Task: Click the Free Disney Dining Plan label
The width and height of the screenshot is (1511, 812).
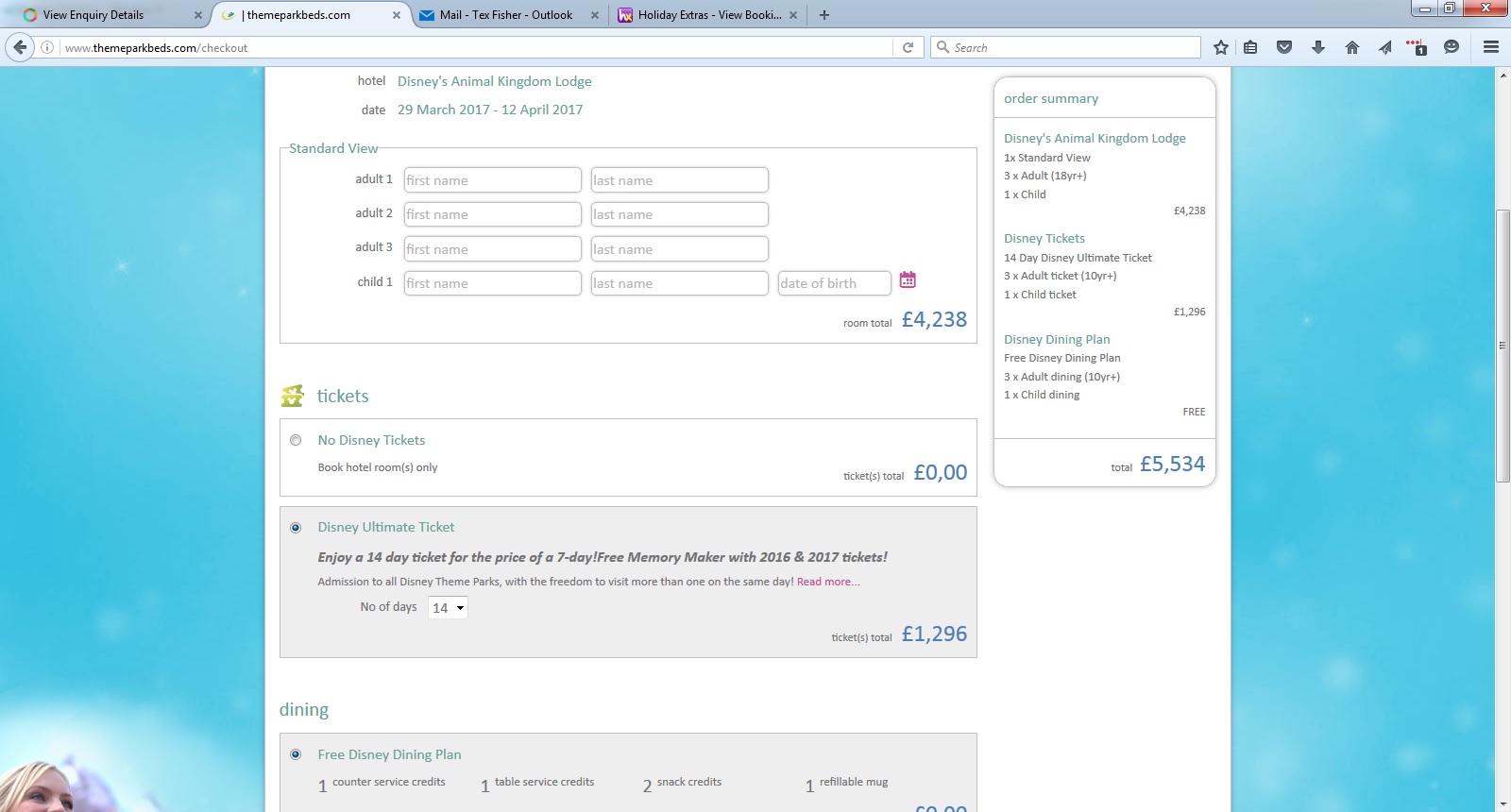Action: point(389,754)
